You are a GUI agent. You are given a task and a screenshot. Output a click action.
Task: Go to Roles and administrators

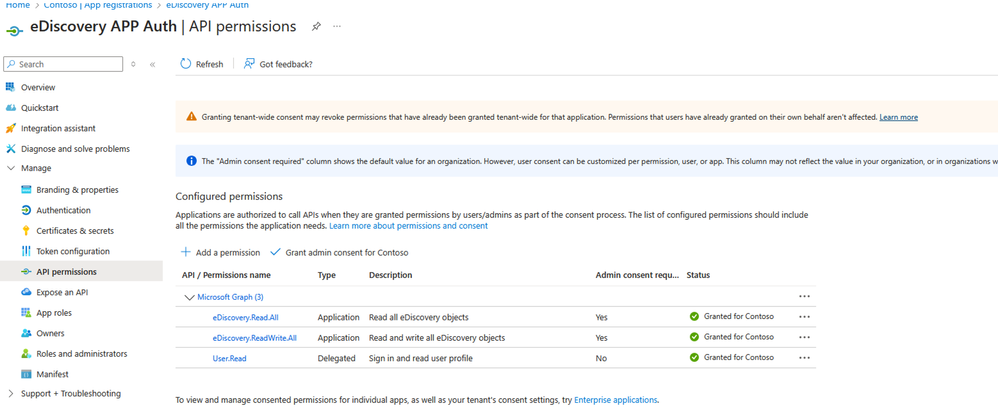click(x=81, y=354)
